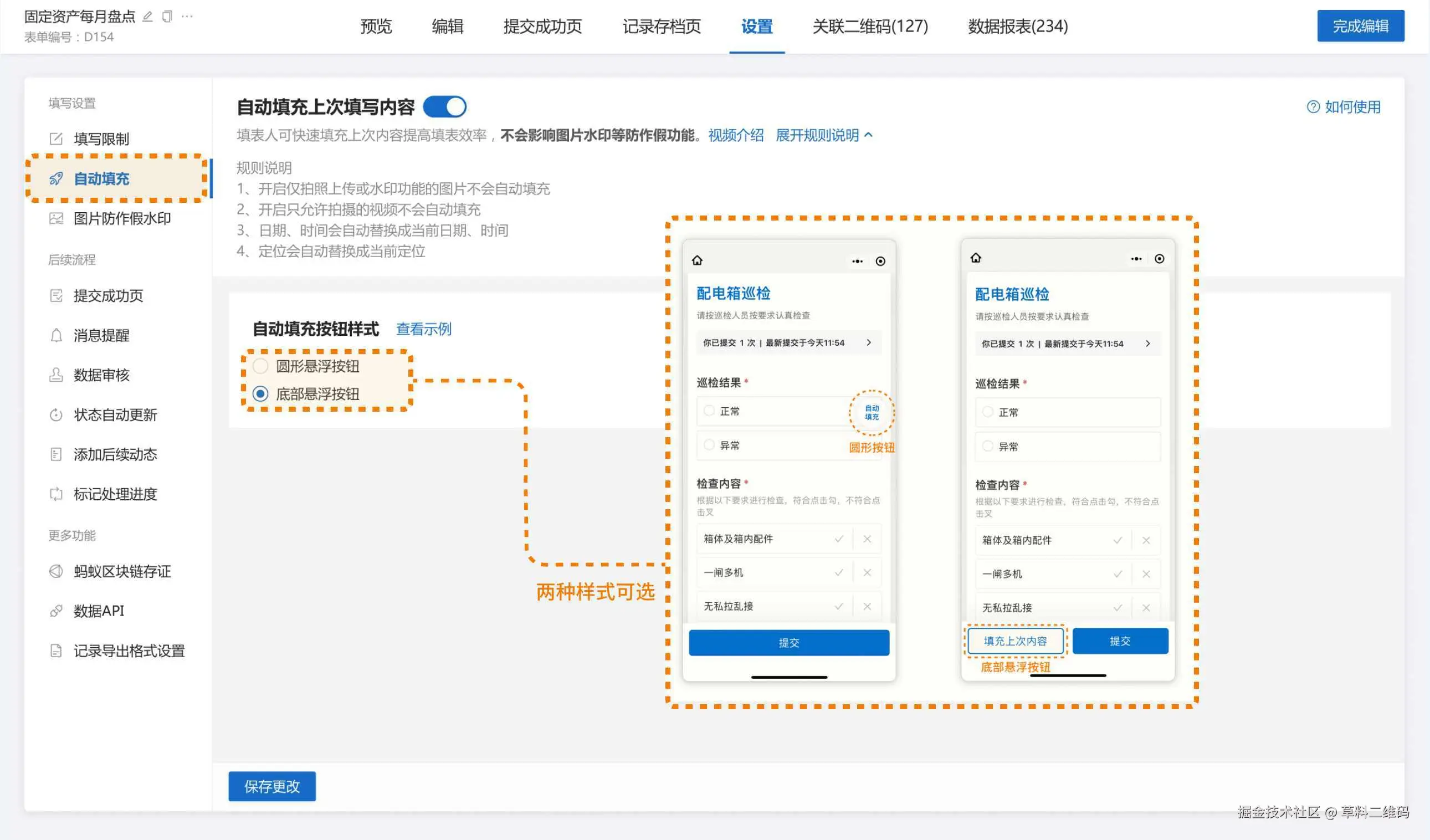Switch to 关联二维码(127) tab
Viewport: 1430px width, 840px height.
coord(870,26)
